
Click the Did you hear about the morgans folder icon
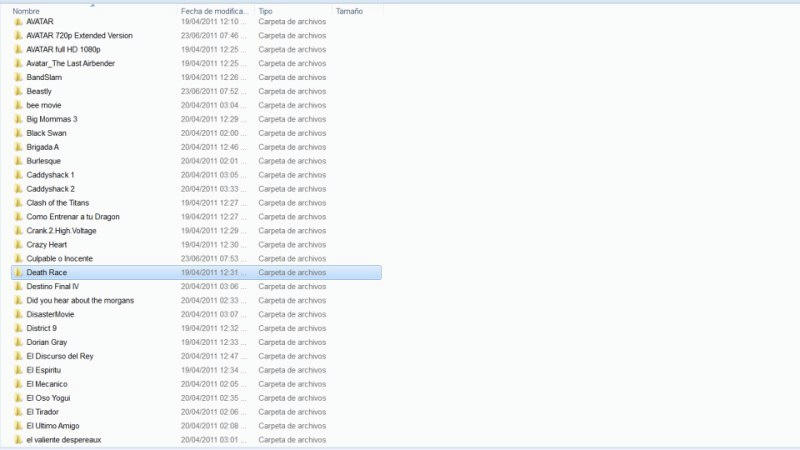pyautogui.click(x=18, y=301)
